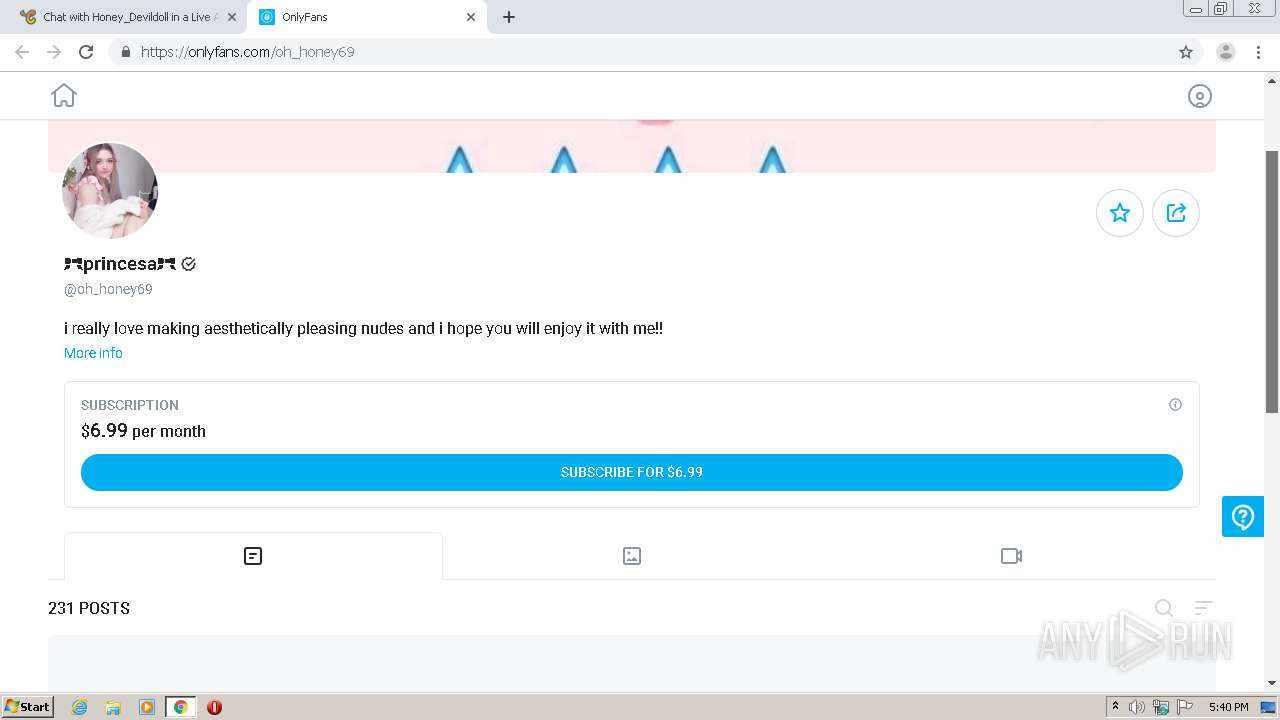Bookmark this page with the star
This screenshot has height=720, width=1280.
tap(1186, 52)
